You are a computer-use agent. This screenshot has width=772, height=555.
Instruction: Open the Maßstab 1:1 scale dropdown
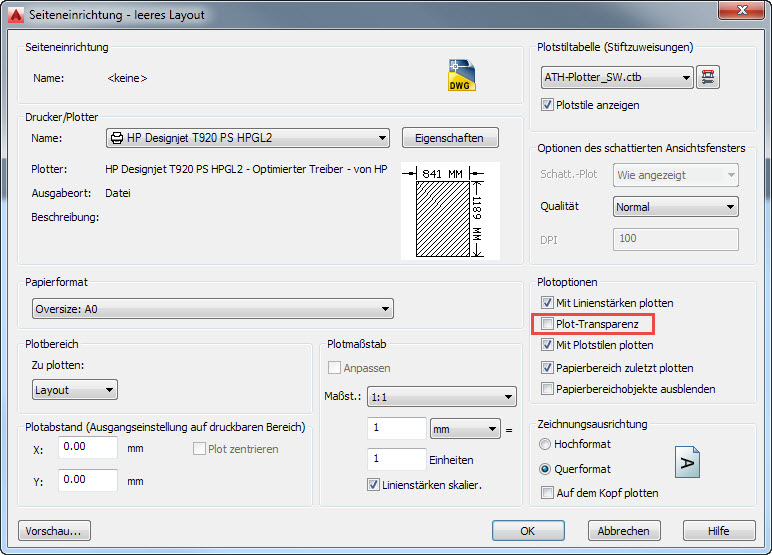(441, 397)
